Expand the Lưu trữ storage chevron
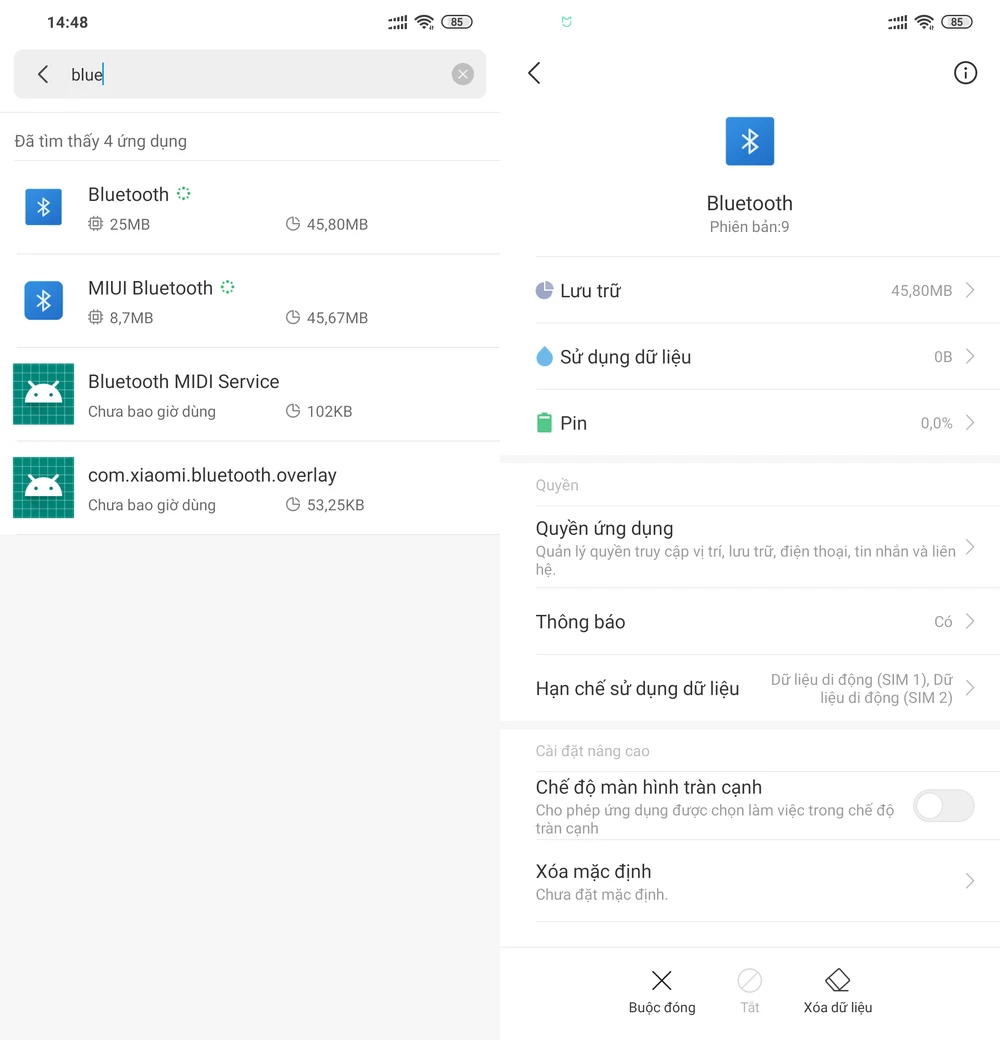This screenshot has height=1040, width=1000. click(969, 290)
